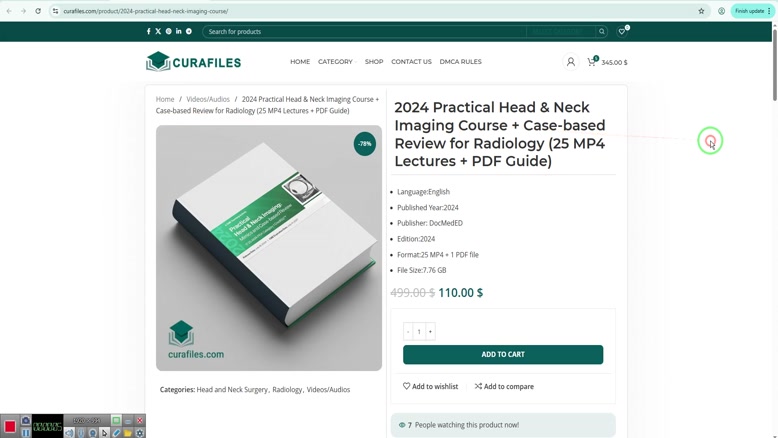Open the user account icon
The image size is (778, 438).
(x=571, y=62)
